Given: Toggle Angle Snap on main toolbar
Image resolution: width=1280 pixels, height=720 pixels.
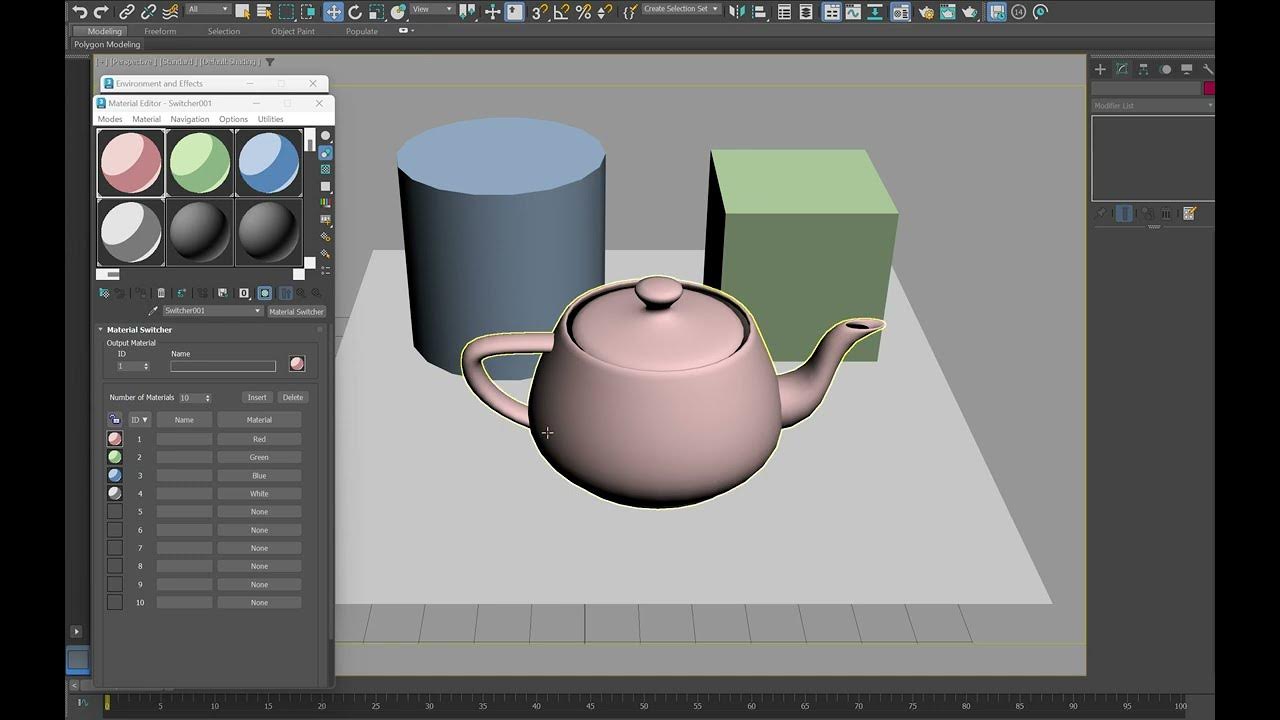Looking at the screenshot, I should [562, 12].
